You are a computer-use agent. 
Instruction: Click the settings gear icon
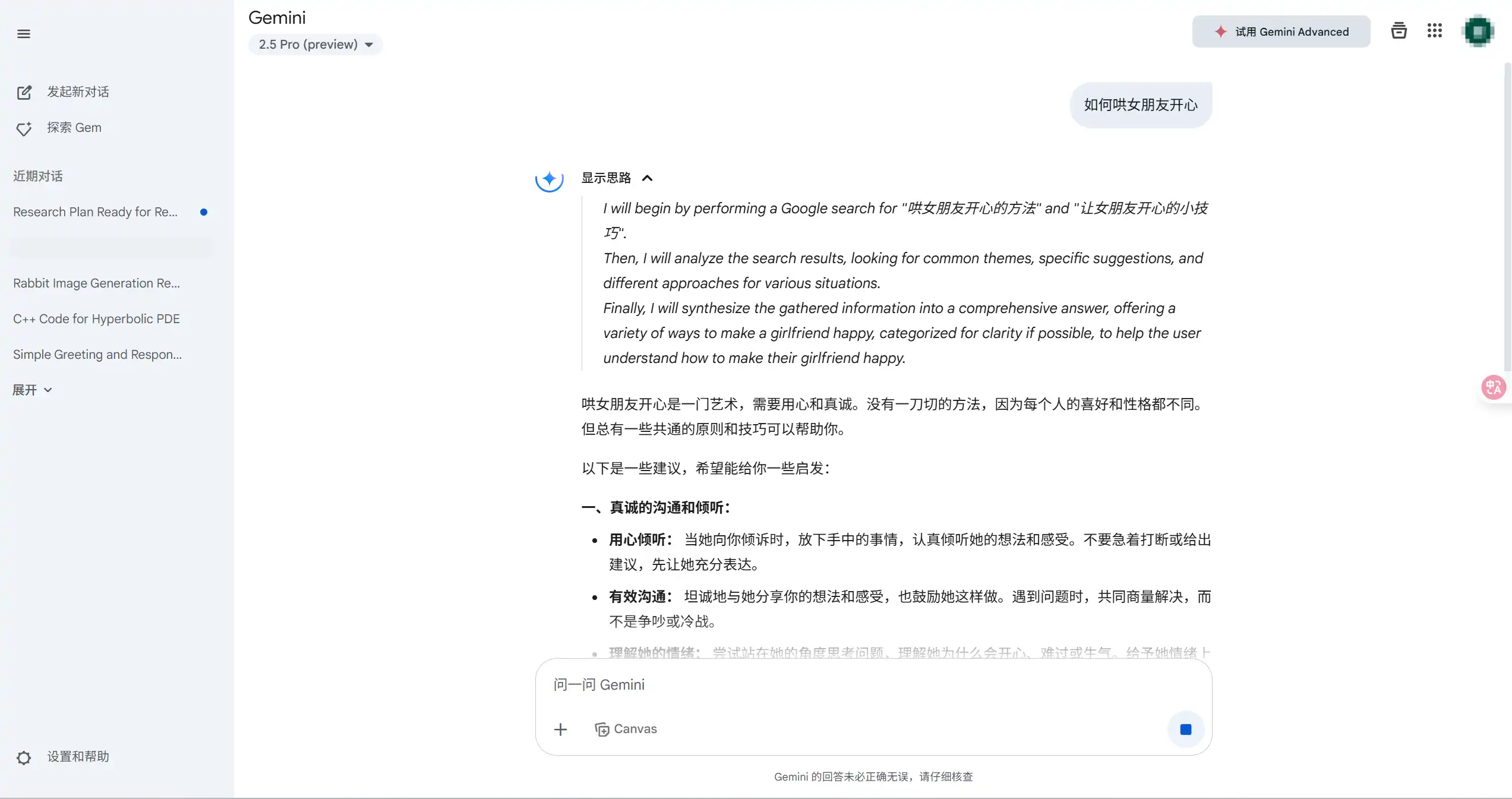[24, 757]
